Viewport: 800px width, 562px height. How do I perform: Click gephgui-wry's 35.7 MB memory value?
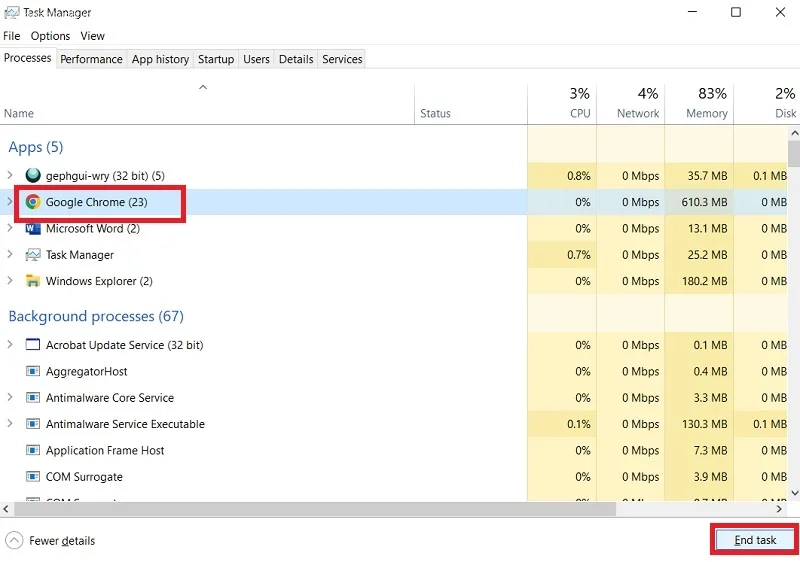pyautogui.click(x=708, y=175)
